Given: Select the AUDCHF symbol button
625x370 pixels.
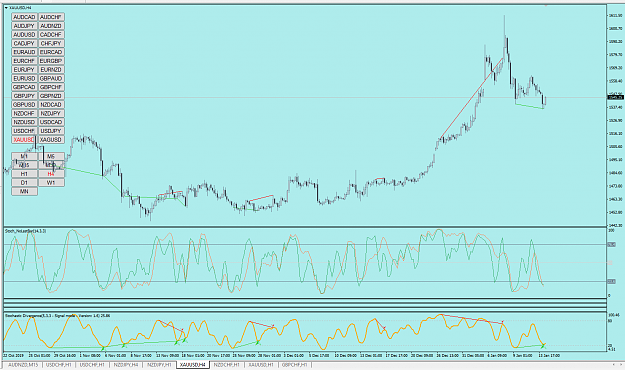Looking at the screenshot, I should click(x=51, y=17).
